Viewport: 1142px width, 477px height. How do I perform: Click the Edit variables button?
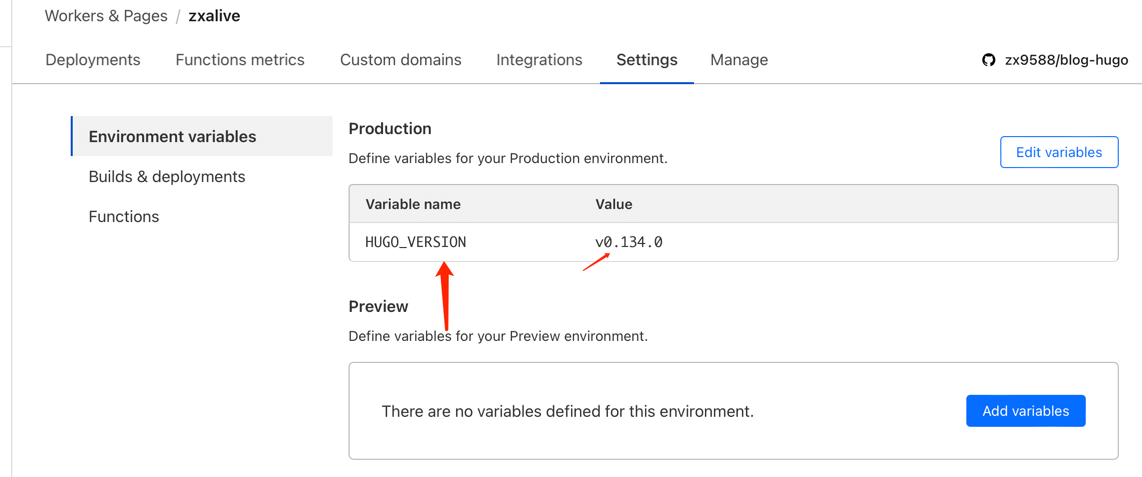point(1058,152)
